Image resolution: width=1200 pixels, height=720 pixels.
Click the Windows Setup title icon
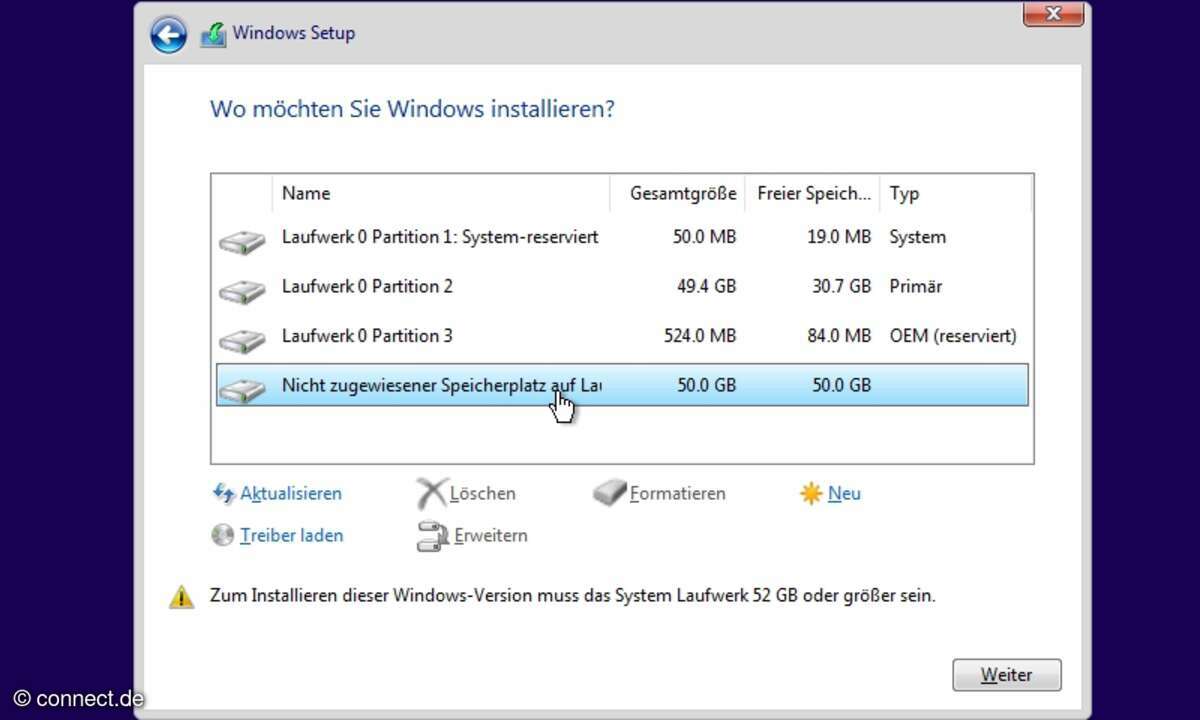point(213,35)
